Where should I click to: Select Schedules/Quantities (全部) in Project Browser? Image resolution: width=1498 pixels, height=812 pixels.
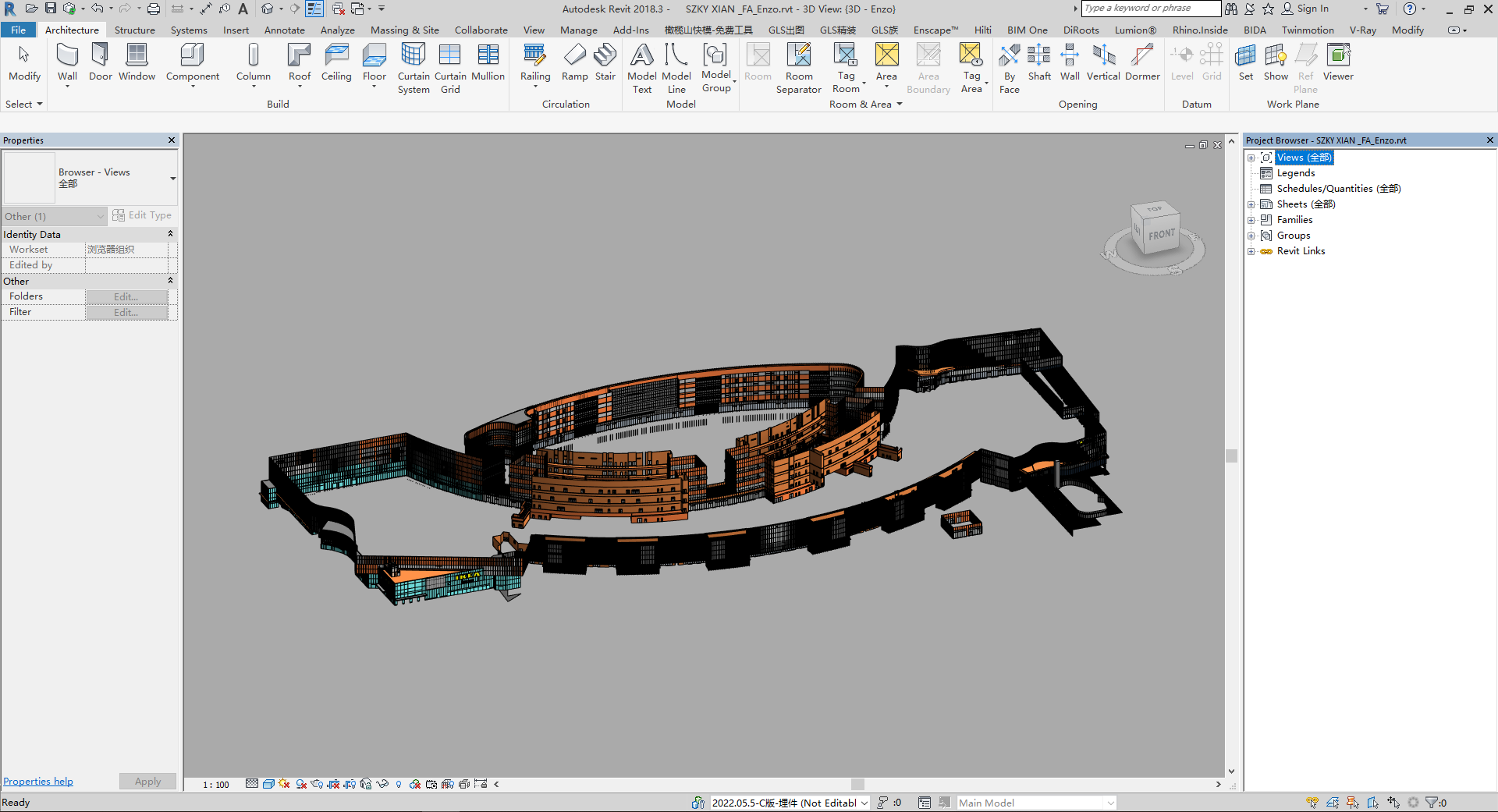(x=1339, y=189)
